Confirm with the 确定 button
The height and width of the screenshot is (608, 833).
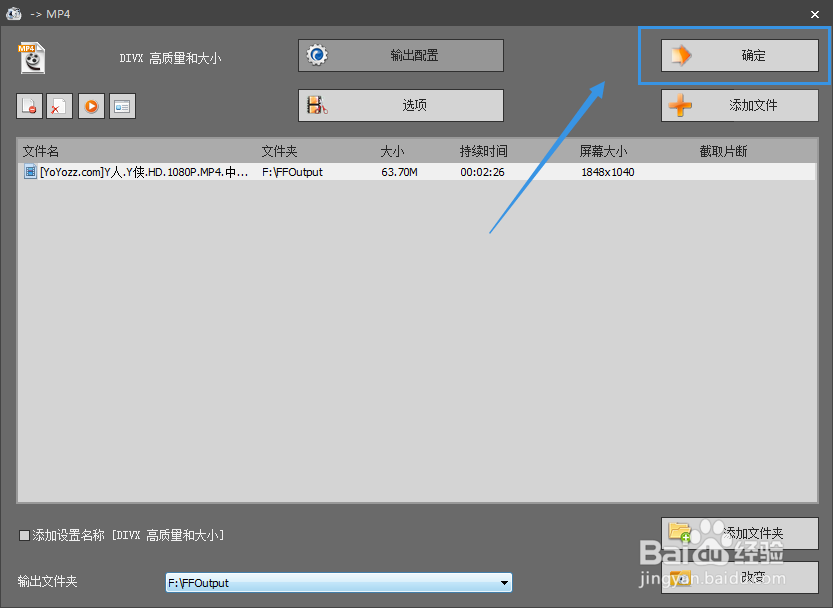[x=740, y=55]
